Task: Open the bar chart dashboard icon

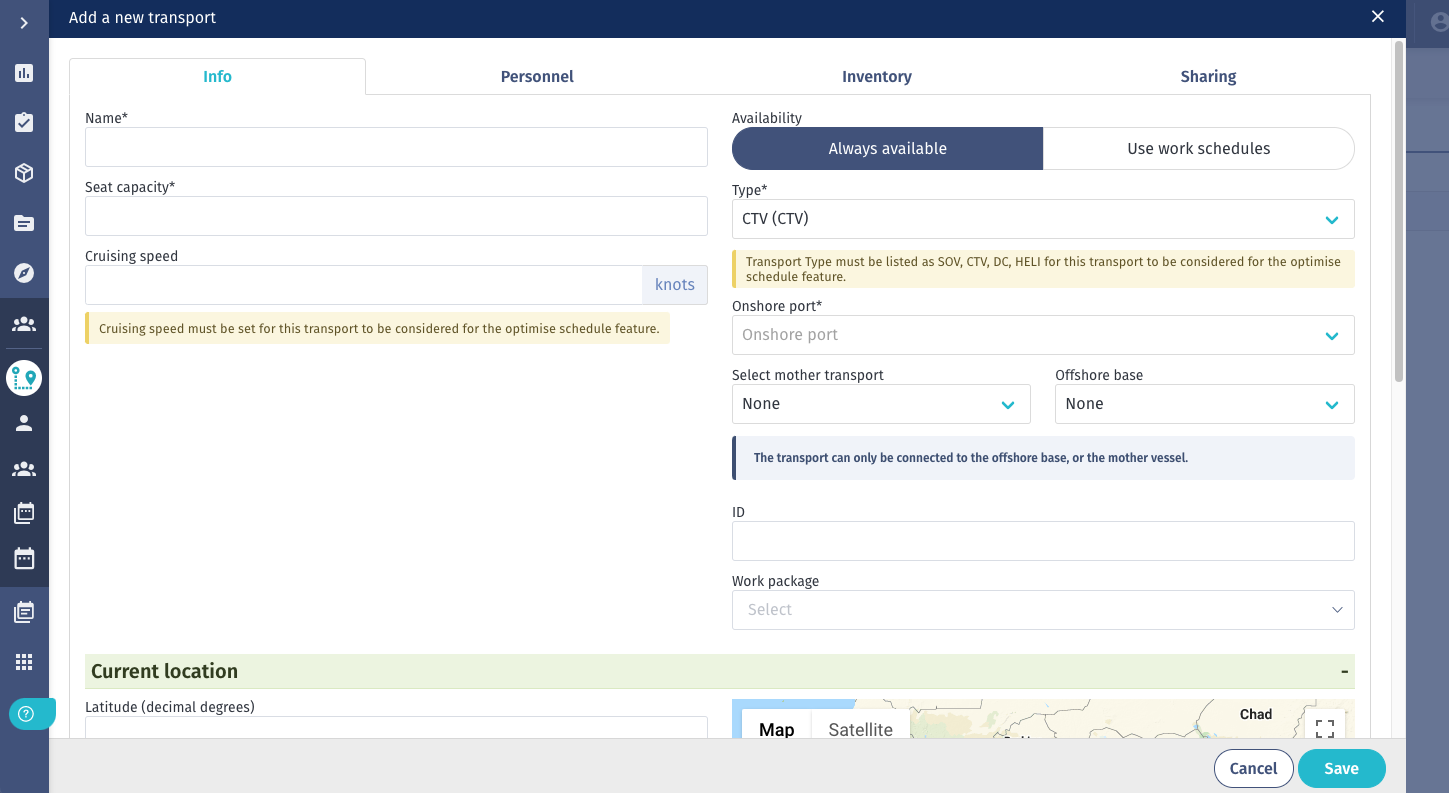Action: [24, 73]
